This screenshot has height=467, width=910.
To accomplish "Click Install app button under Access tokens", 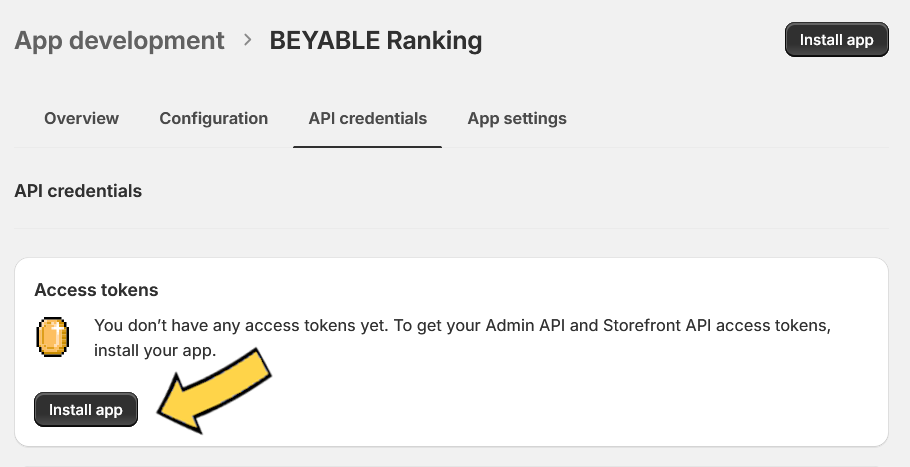I will tap(86, 410).
